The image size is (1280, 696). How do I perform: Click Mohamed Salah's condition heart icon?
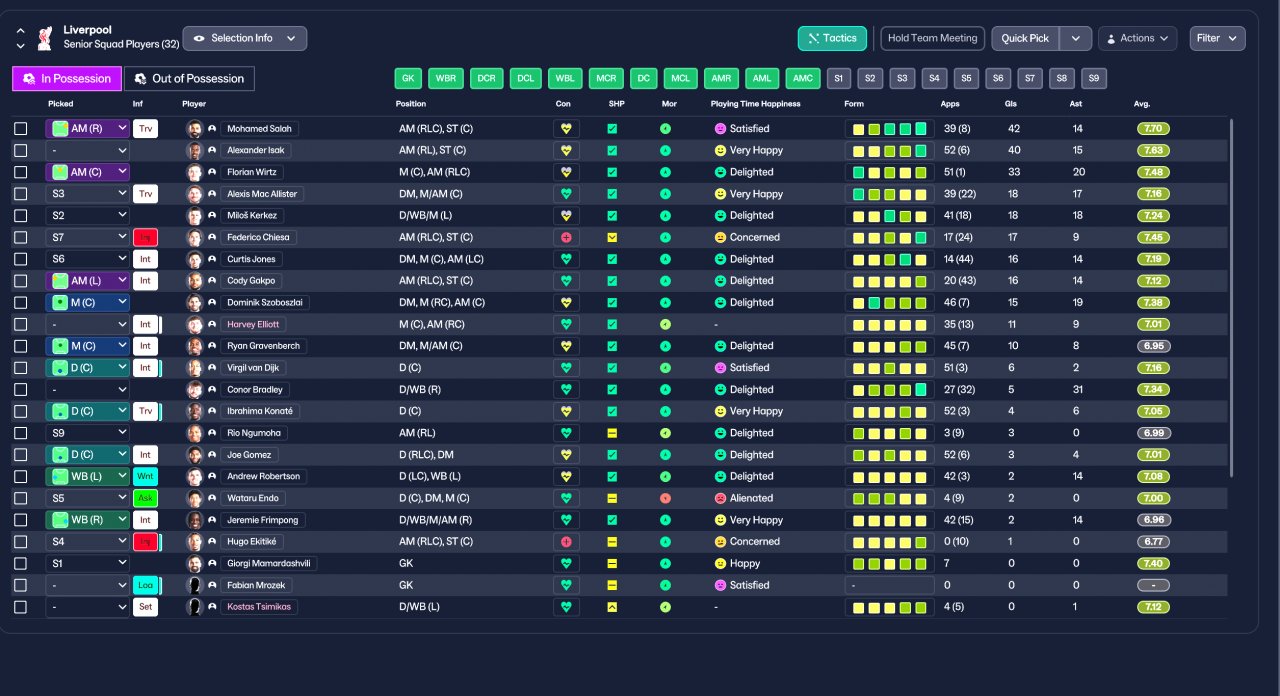coord(566,129)
